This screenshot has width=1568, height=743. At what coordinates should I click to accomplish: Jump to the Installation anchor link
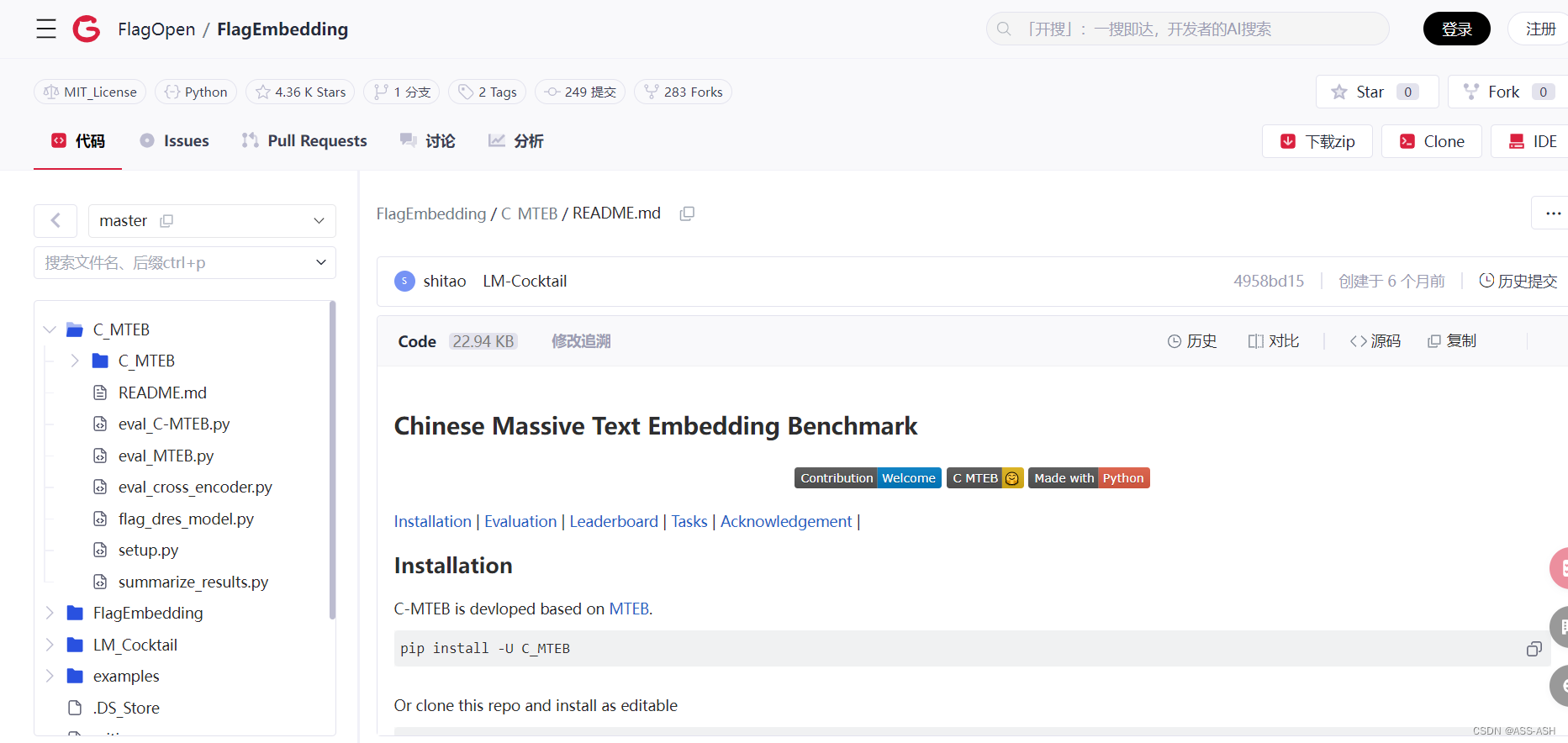[x=433, y=522]
